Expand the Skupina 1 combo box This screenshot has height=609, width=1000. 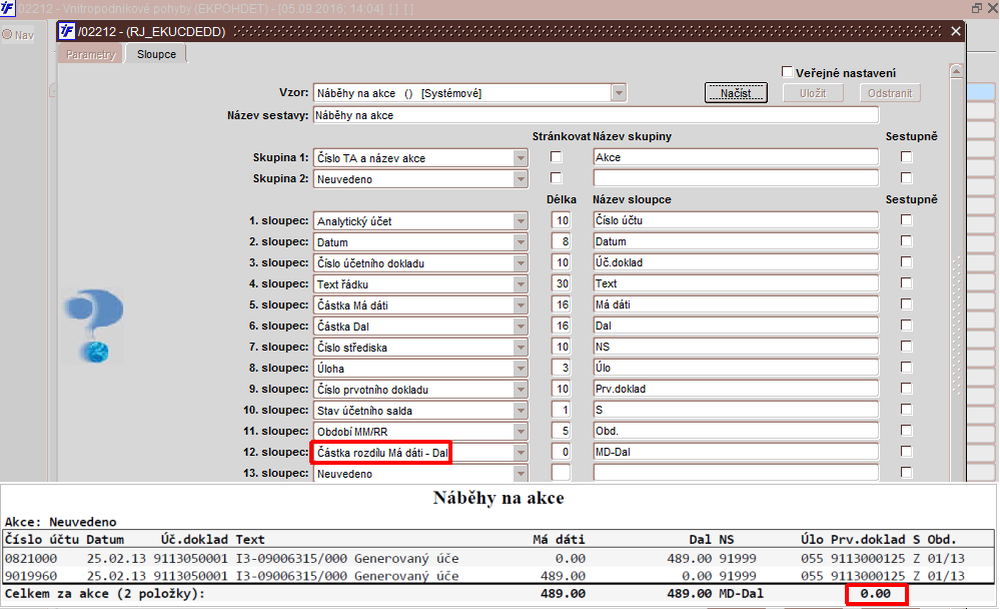tap(520, 158)
